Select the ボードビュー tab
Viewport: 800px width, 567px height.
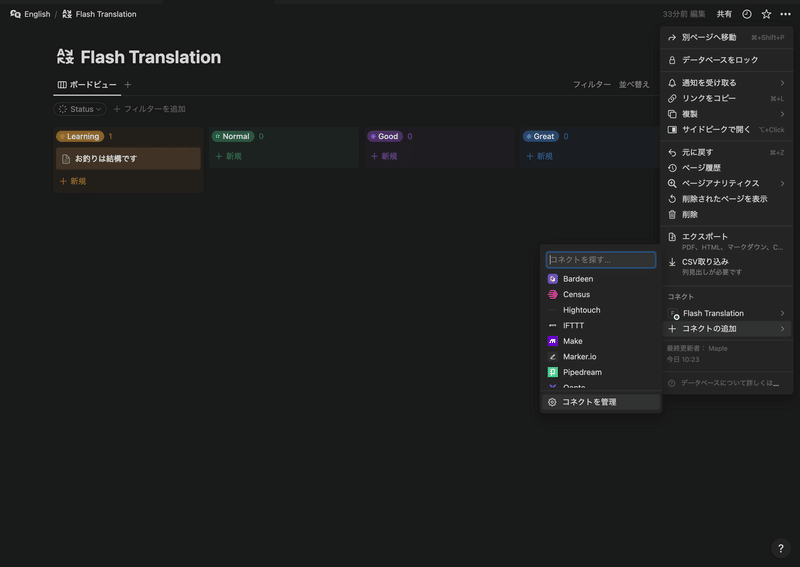tap(87, 85)
